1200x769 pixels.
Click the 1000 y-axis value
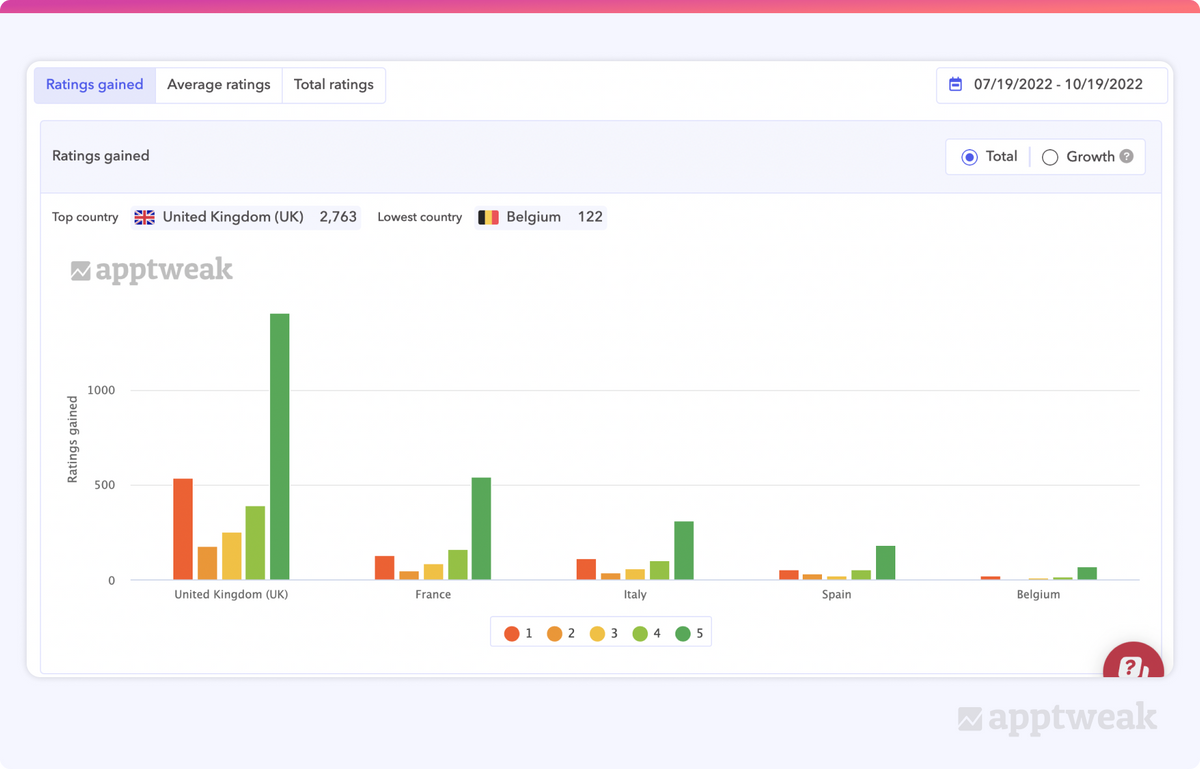102,390
